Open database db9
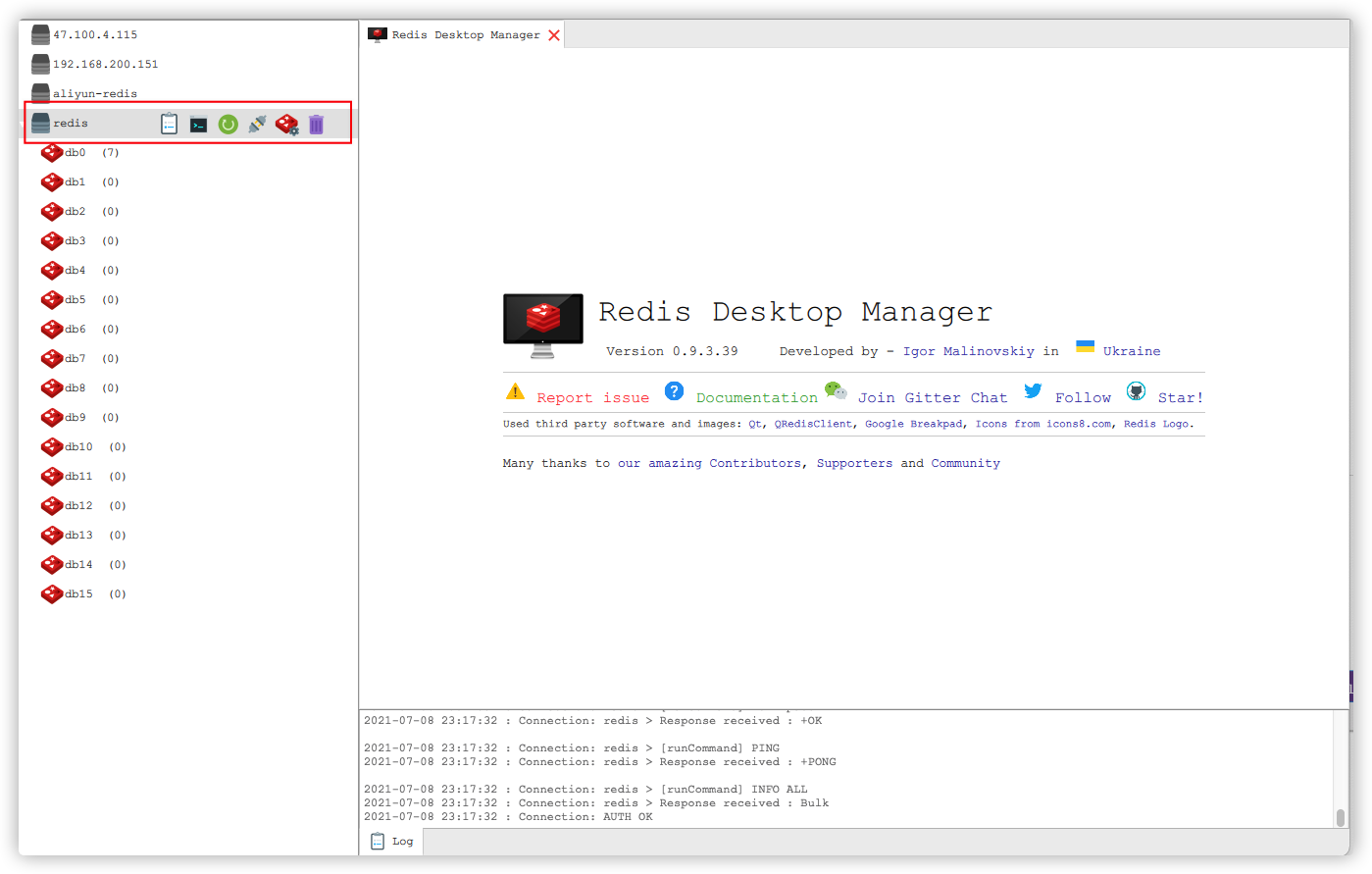Viewport: 1372px width, 874px height. coord(79,418)
